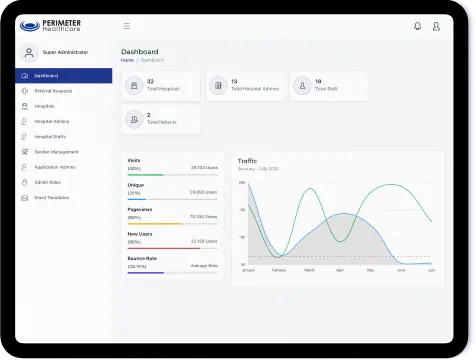Click the New Users label
The width and height of the screenshot is (476, 360).
click(140, 234)
